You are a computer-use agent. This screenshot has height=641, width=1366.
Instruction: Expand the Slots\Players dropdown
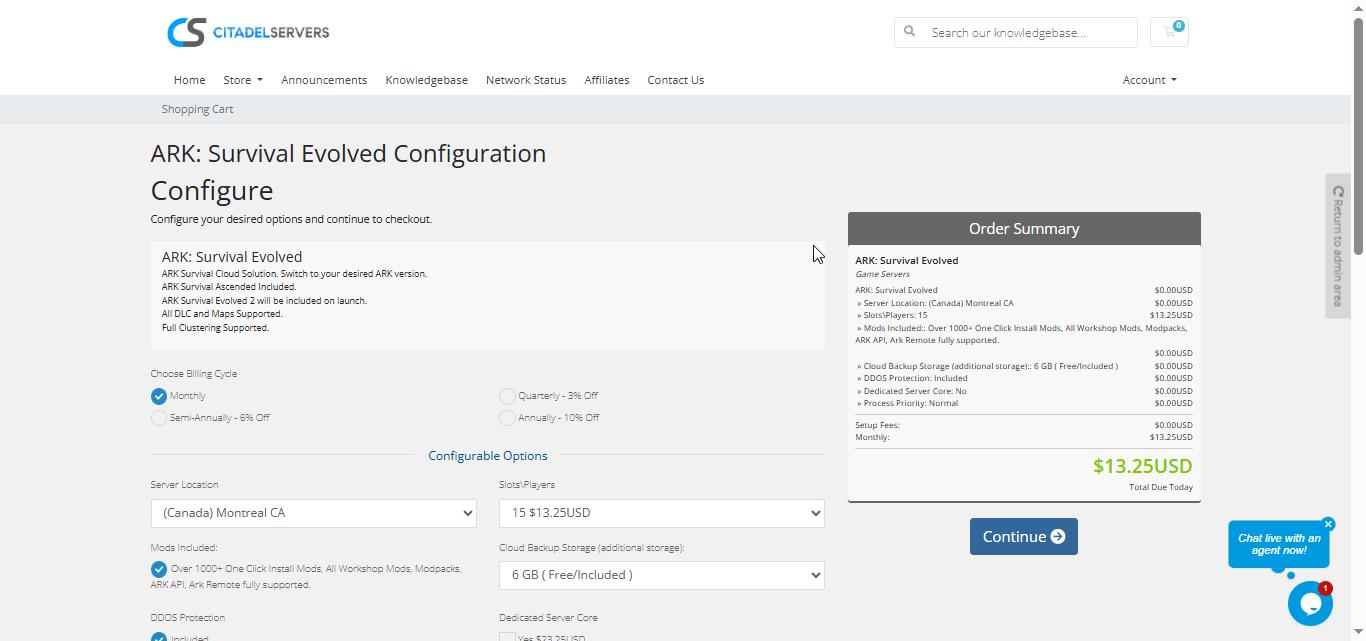point(661,513)
